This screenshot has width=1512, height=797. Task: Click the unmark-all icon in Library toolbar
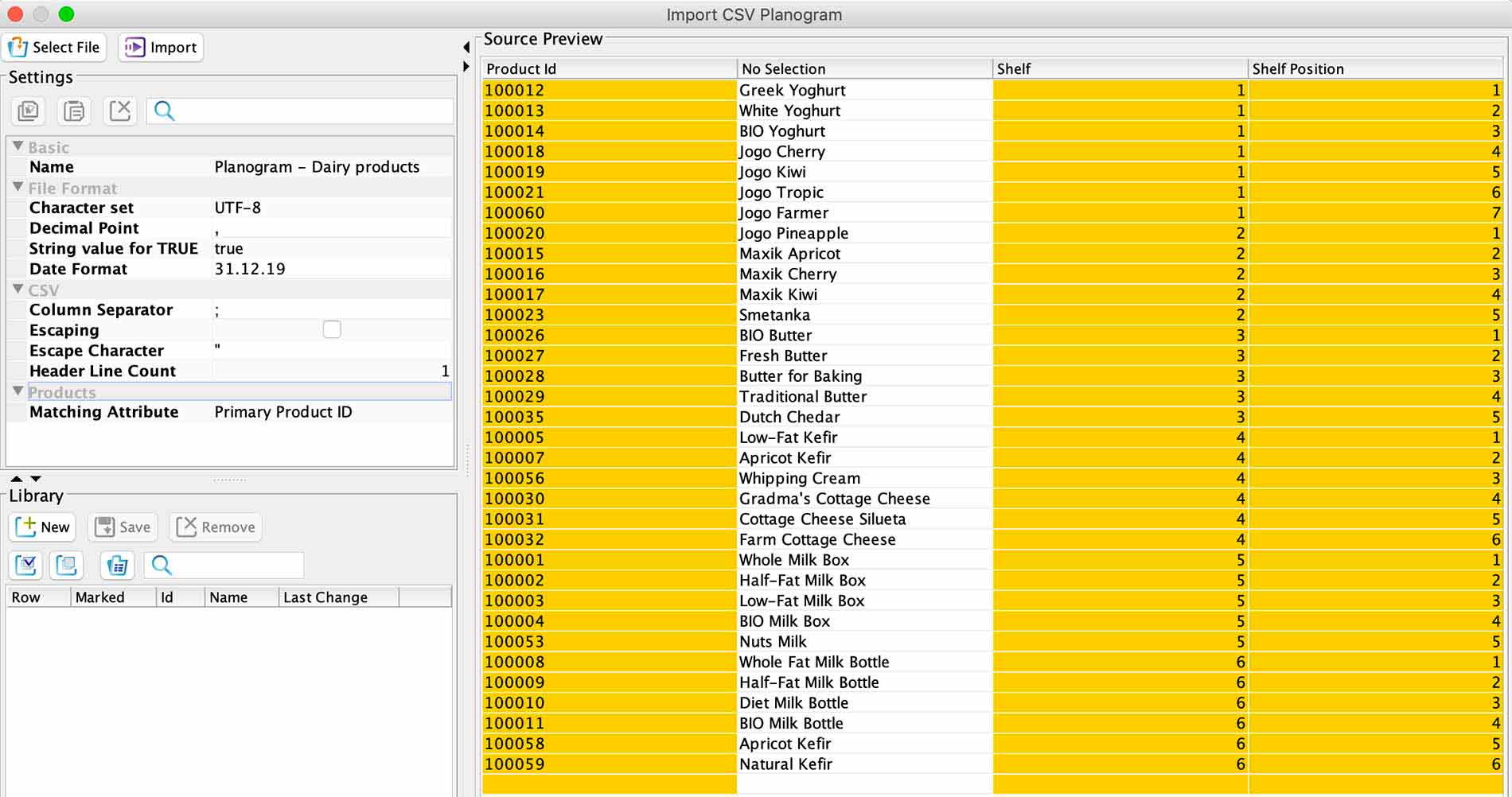tap(67, 566)
